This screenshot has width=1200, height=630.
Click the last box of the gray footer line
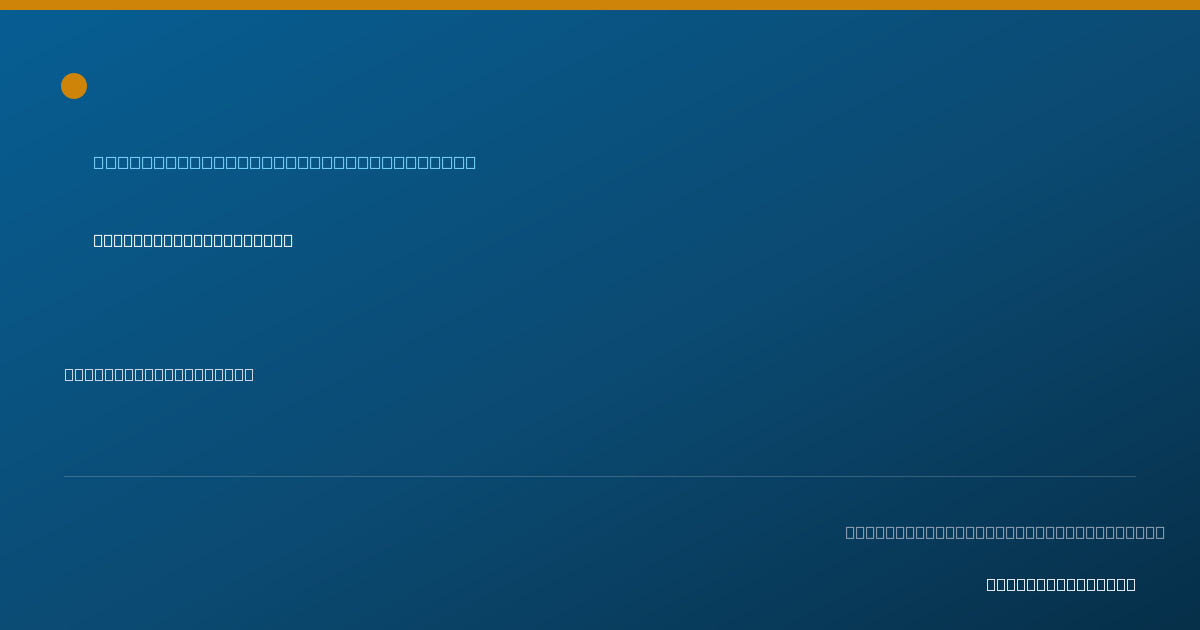(1160, 532)
